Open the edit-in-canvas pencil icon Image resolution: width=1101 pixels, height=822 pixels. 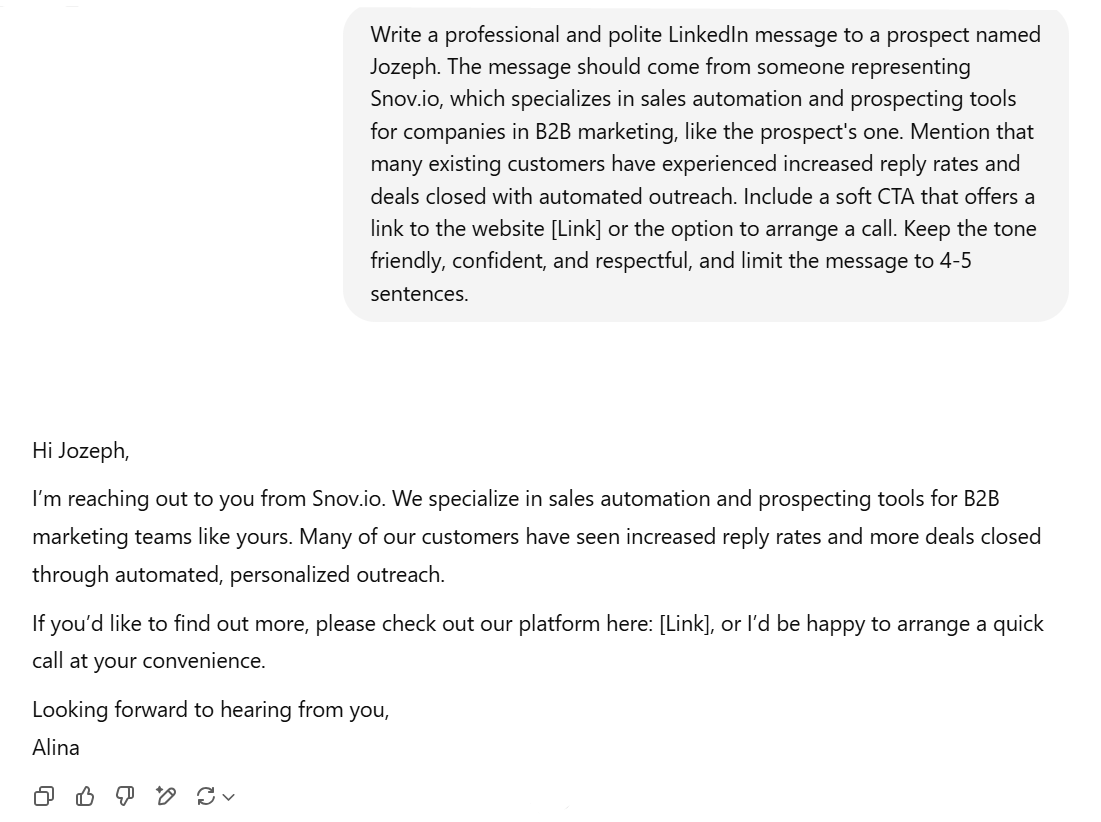click(x=166, y=796)
